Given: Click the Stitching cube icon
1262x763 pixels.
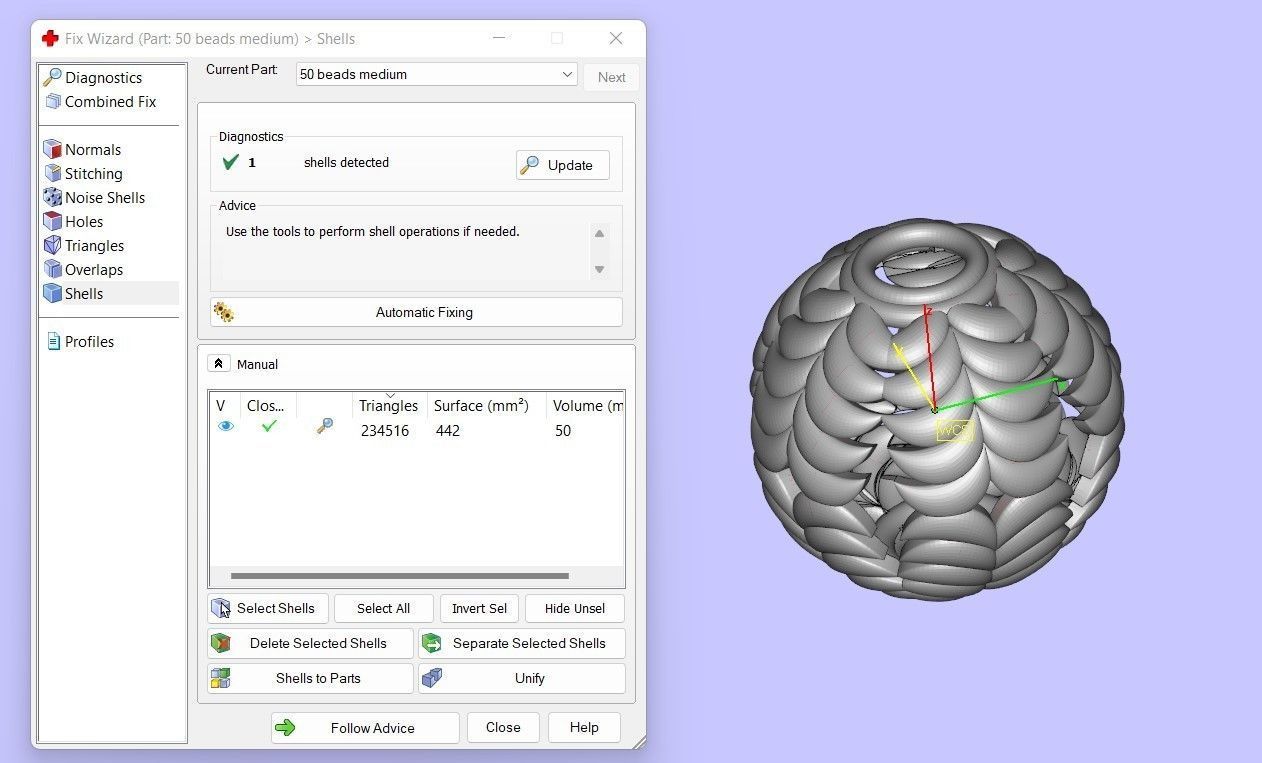Looking at the screenshot, I should (x=52, y=173).
